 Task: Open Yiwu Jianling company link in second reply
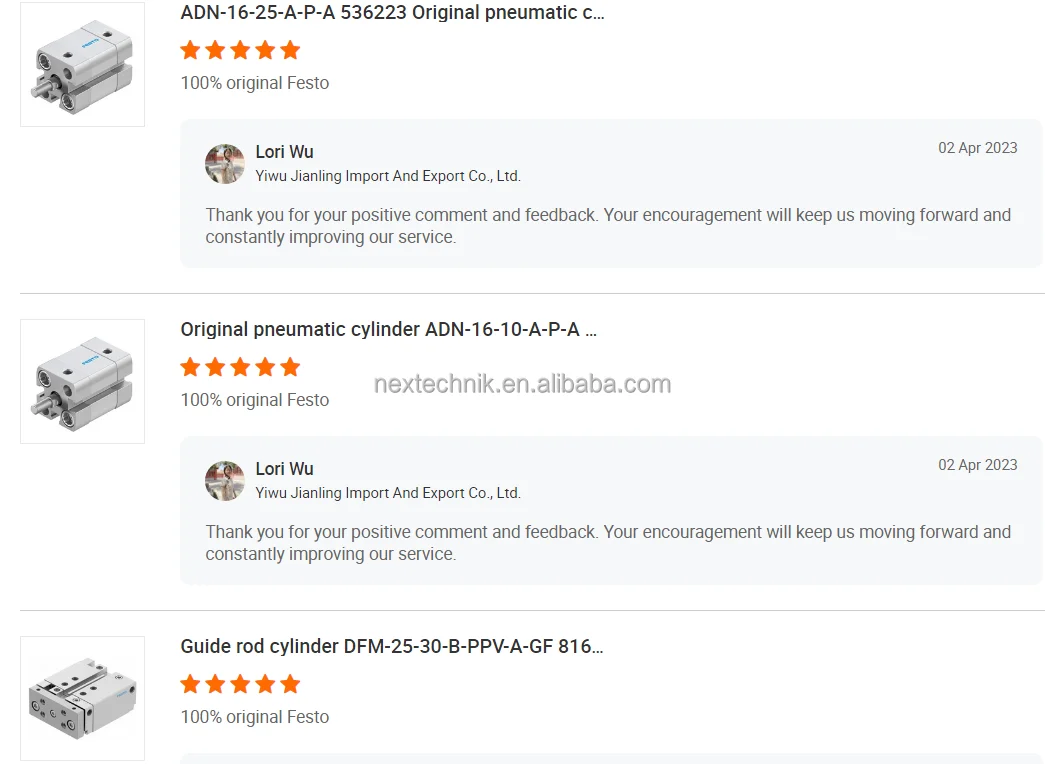(388, 493)
